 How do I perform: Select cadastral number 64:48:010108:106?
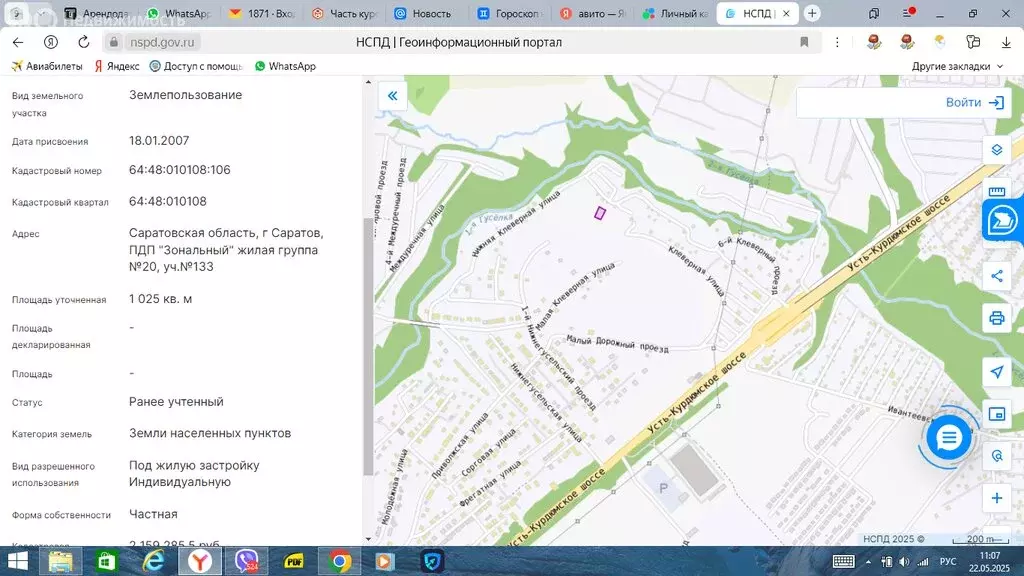pos(180,170)
